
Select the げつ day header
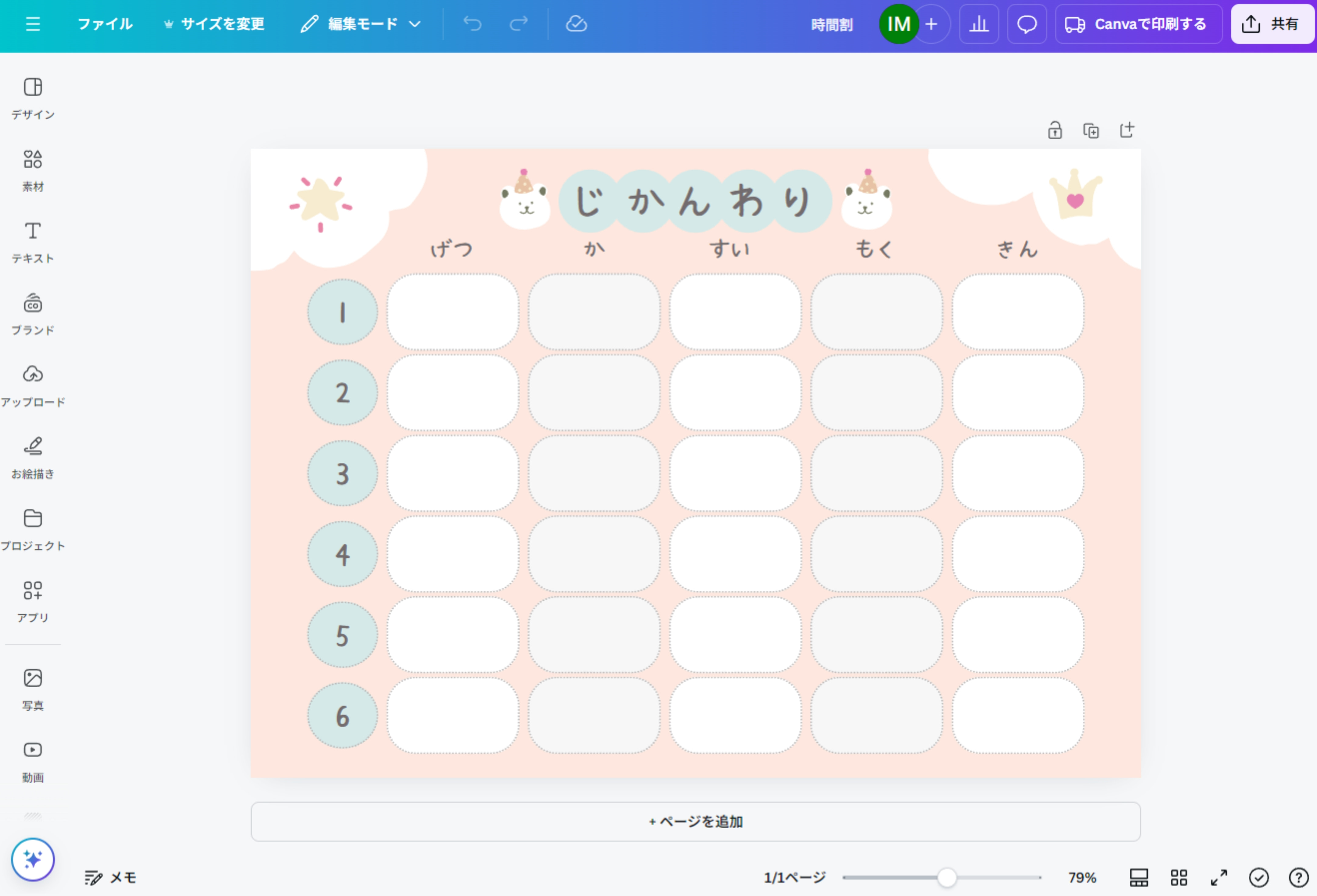(x=452, y=249)
